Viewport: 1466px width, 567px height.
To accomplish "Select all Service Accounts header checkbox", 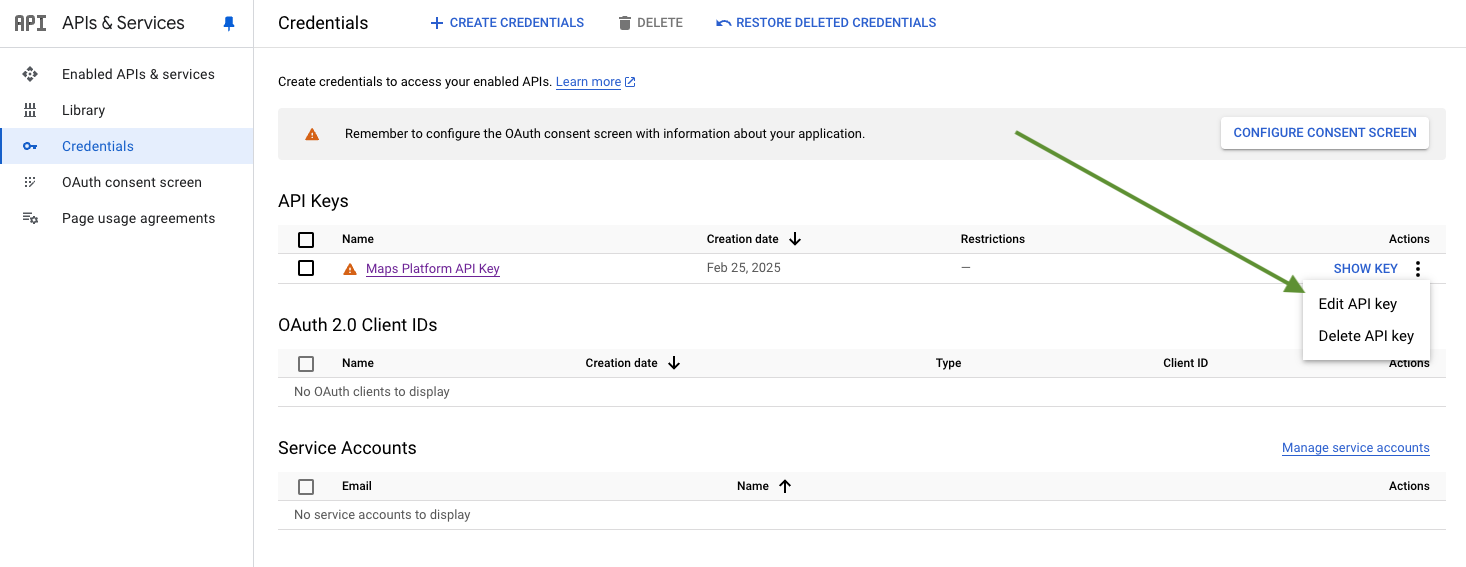I will (306, 487).
